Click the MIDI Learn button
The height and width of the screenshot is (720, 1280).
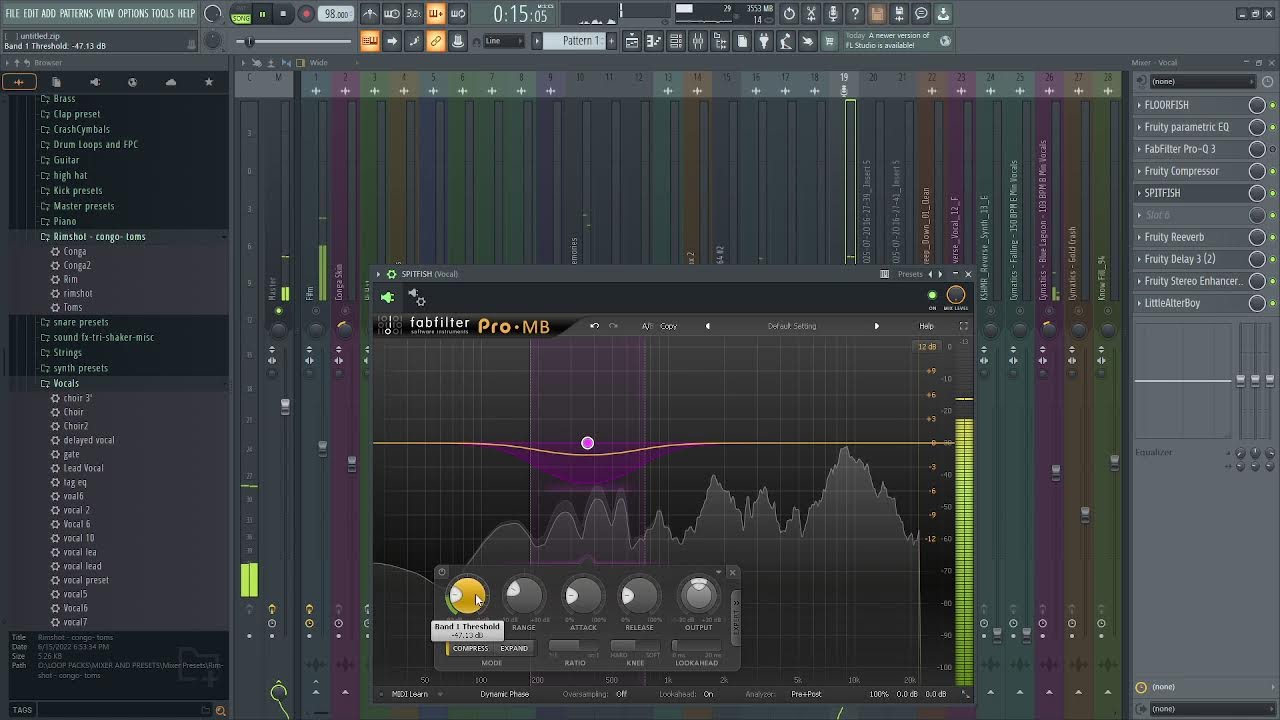(410, 694)
